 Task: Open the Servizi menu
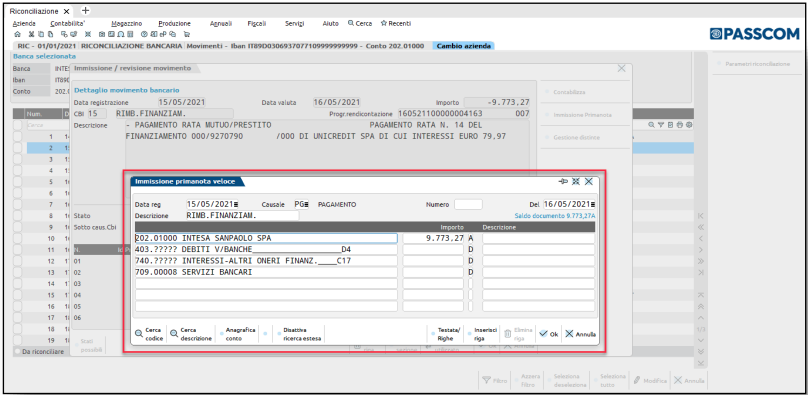click(x=294, y=23)
